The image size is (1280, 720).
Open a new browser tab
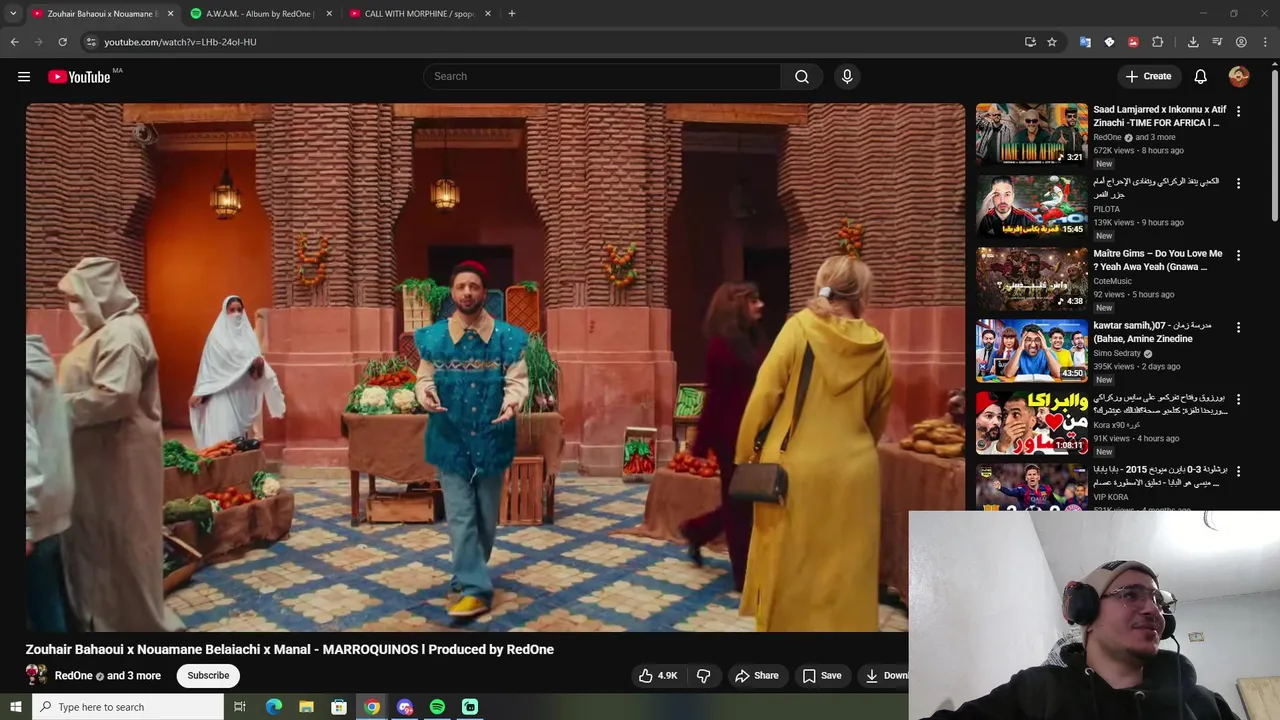coord(511,13)
